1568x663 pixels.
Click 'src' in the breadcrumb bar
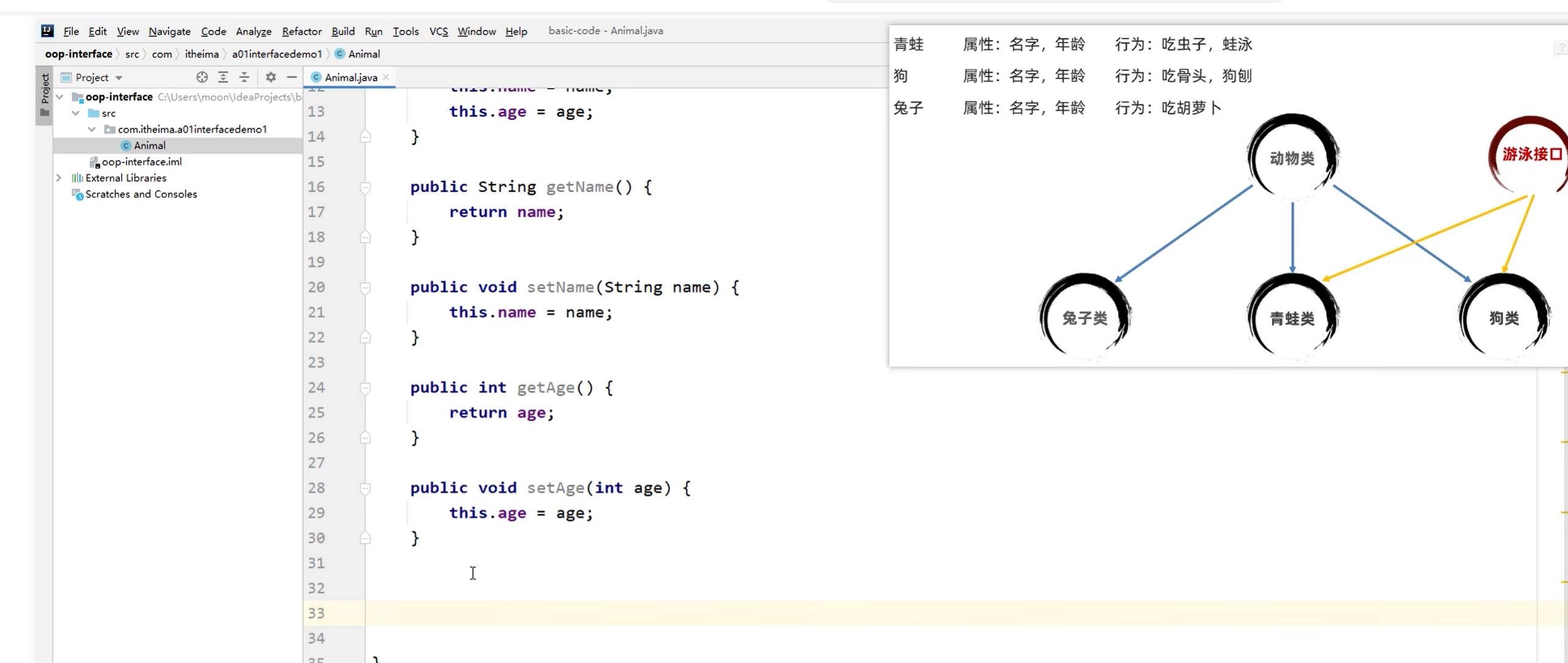coord(132,54)
